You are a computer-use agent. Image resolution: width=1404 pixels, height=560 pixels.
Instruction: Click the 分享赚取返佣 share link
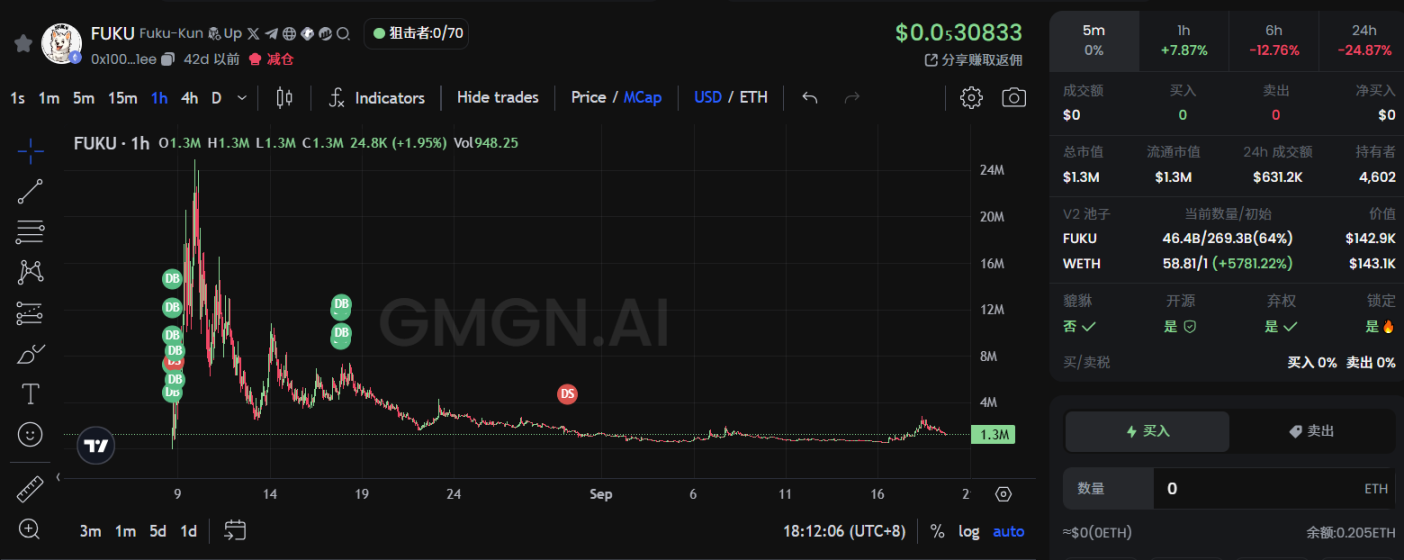click(974, 60)
